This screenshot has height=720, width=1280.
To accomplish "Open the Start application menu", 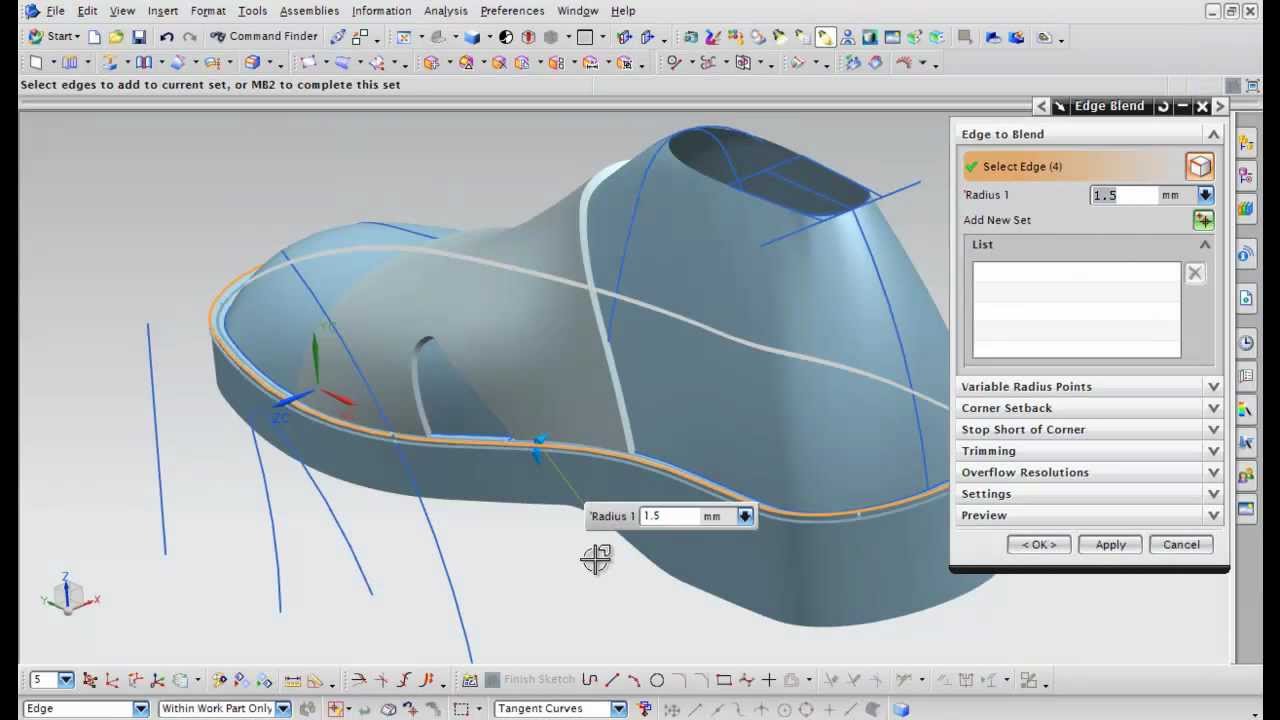I will [x=53, y=37].
